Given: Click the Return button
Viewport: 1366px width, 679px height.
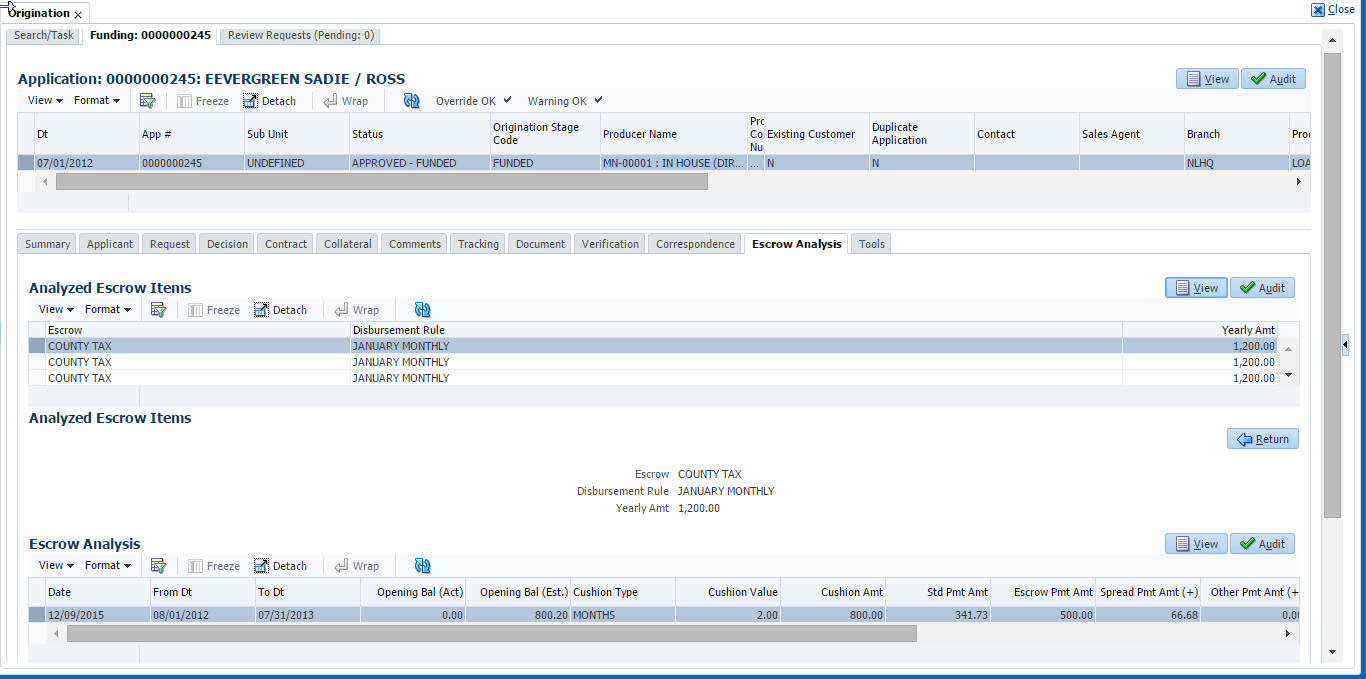Looking at the screenshot, I should point(1263,439).
